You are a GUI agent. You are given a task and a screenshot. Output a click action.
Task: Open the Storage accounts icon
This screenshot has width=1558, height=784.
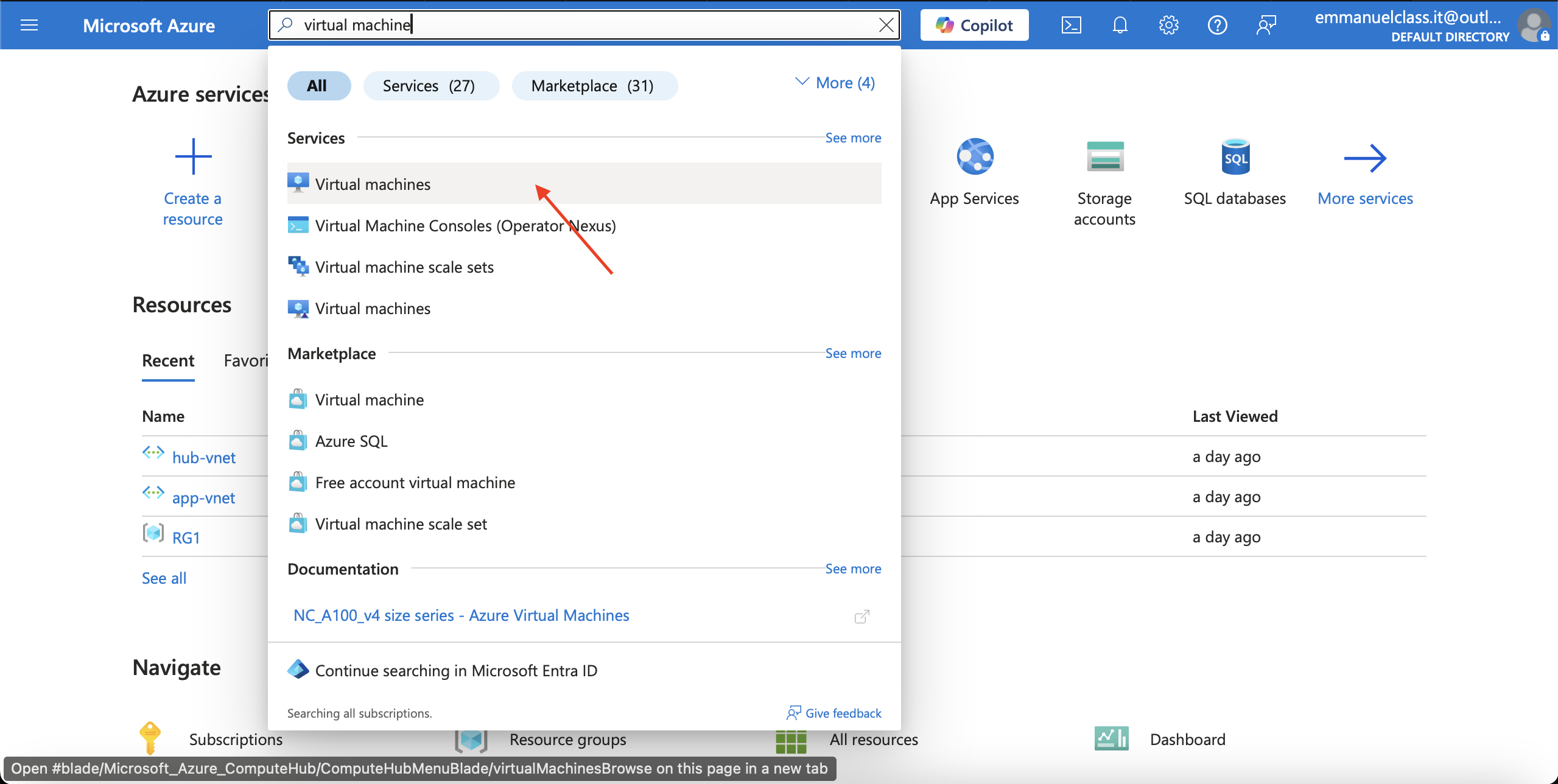pos(1104,157)
